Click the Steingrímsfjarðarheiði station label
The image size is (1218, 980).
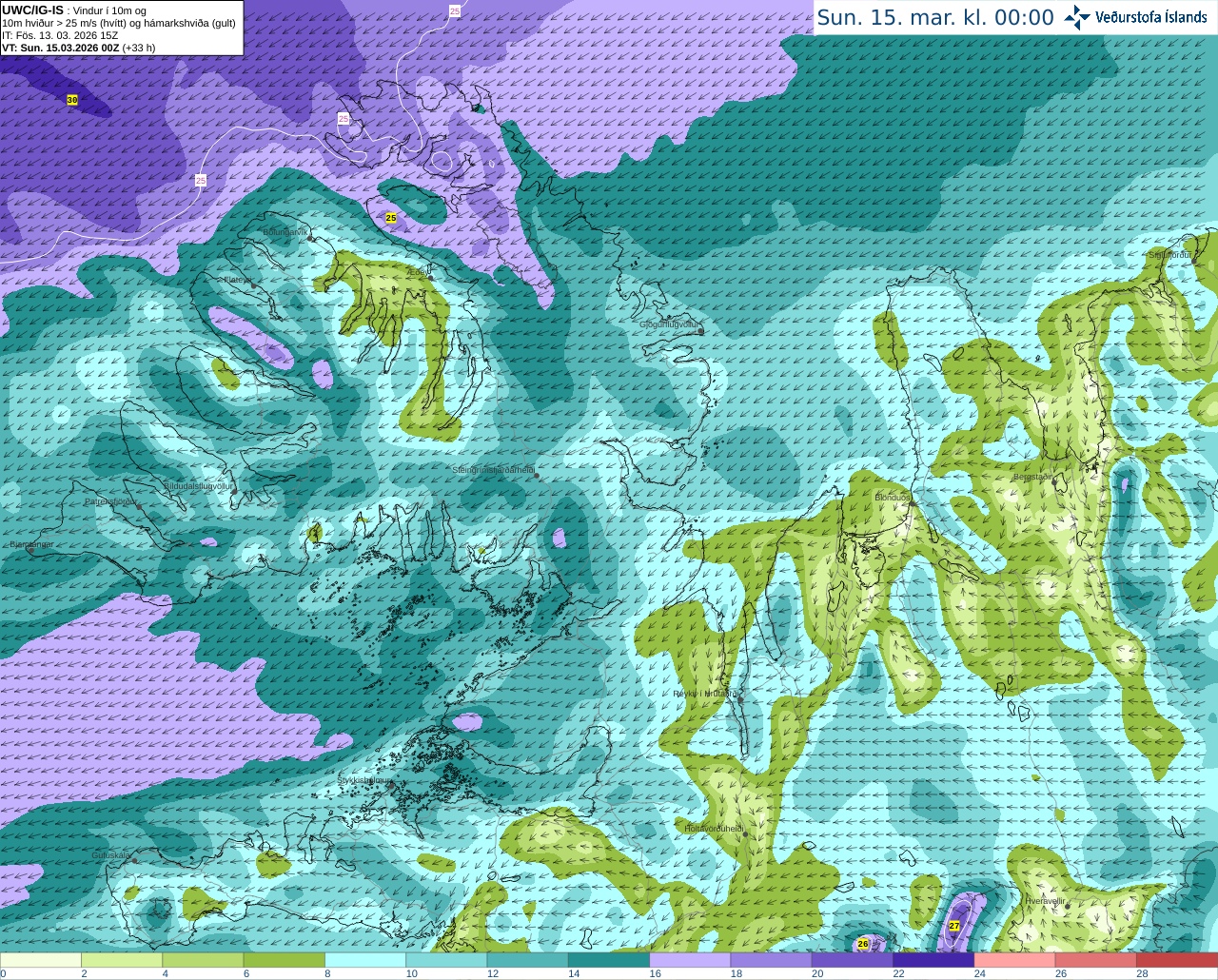click(493, 470)
